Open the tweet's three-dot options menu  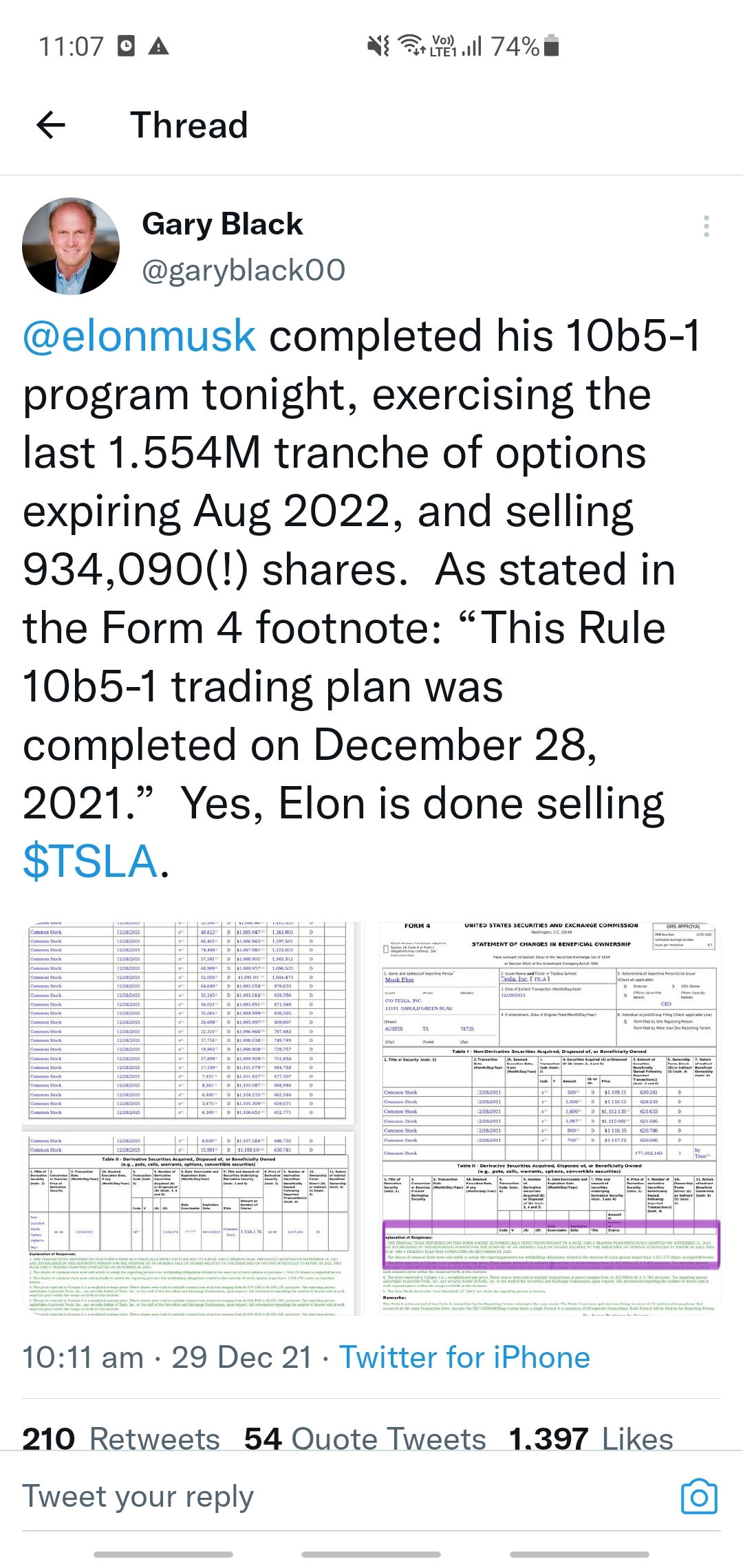707,227
